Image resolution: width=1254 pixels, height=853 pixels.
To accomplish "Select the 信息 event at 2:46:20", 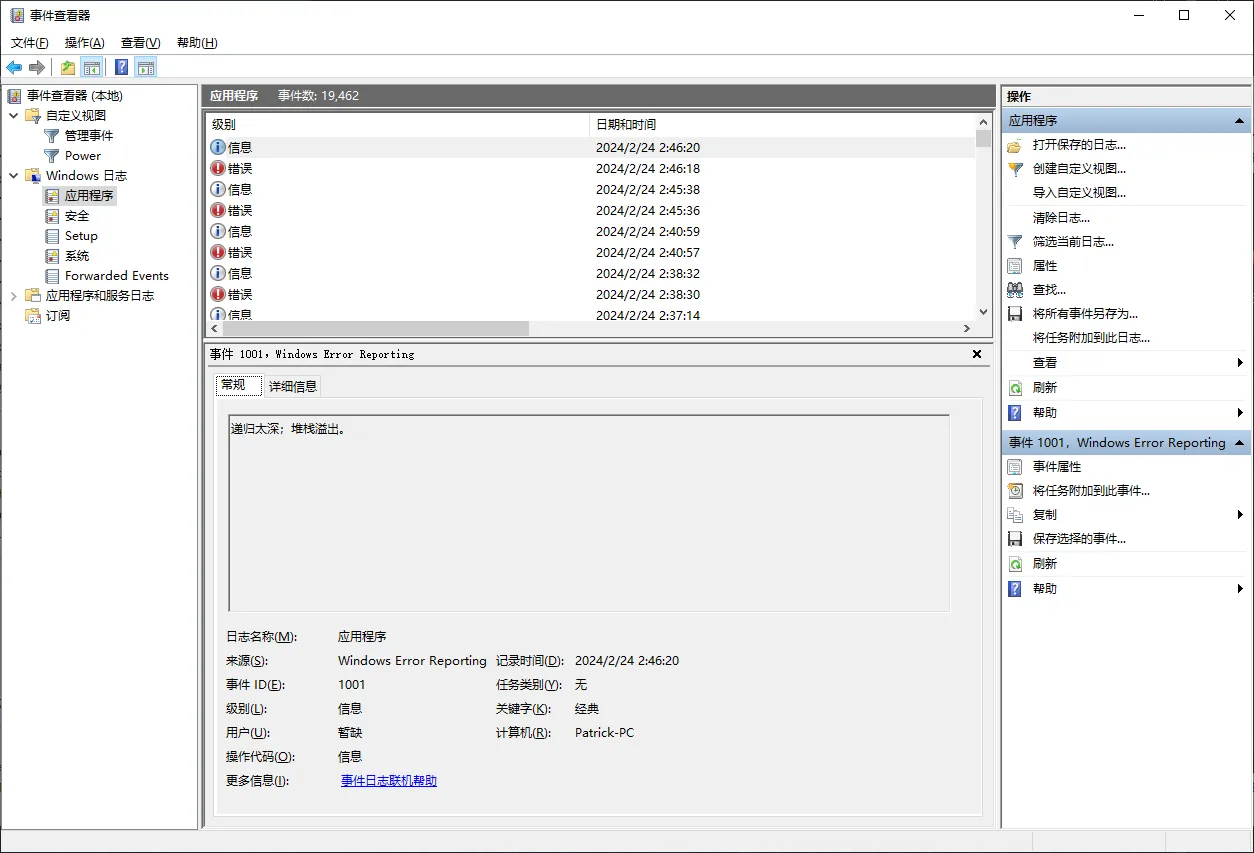I will (590, 147).
